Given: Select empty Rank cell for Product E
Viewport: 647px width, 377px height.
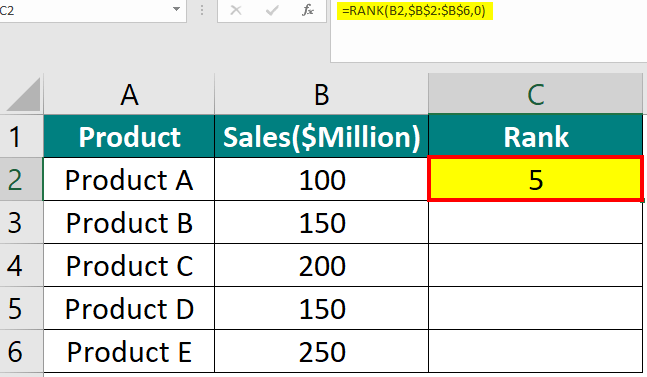Looking at the screenshot, I should point(536,351).
